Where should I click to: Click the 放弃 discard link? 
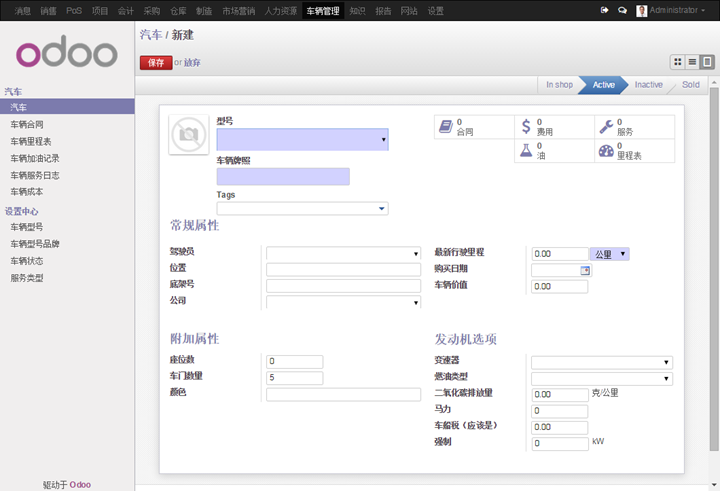[192, 62]
